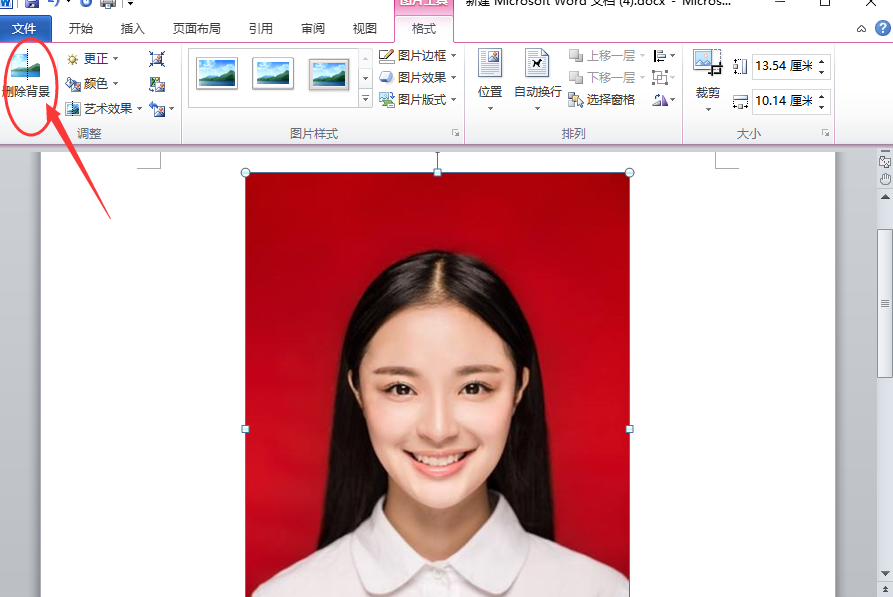Click the right-middle sizing handle of the picture

(629, 429)
